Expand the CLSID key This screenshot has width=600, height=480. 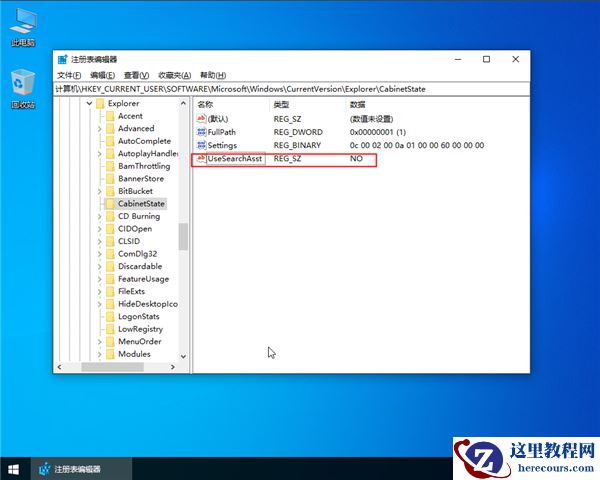click(x=99, y=242)
